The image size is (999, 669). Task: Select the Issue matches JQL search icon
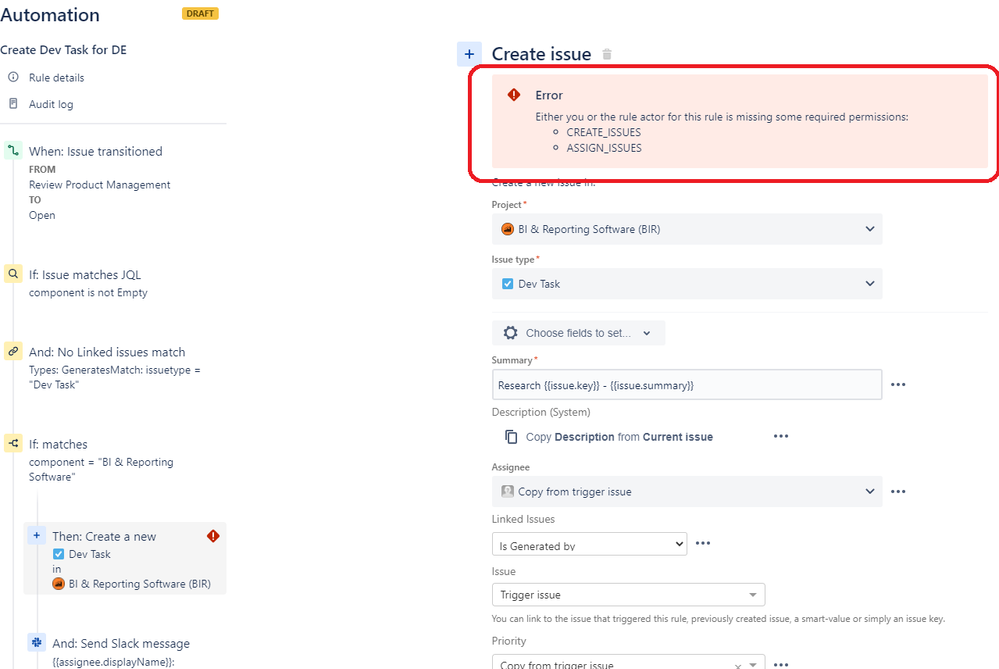pyautogui.click(x=13, y=274)
